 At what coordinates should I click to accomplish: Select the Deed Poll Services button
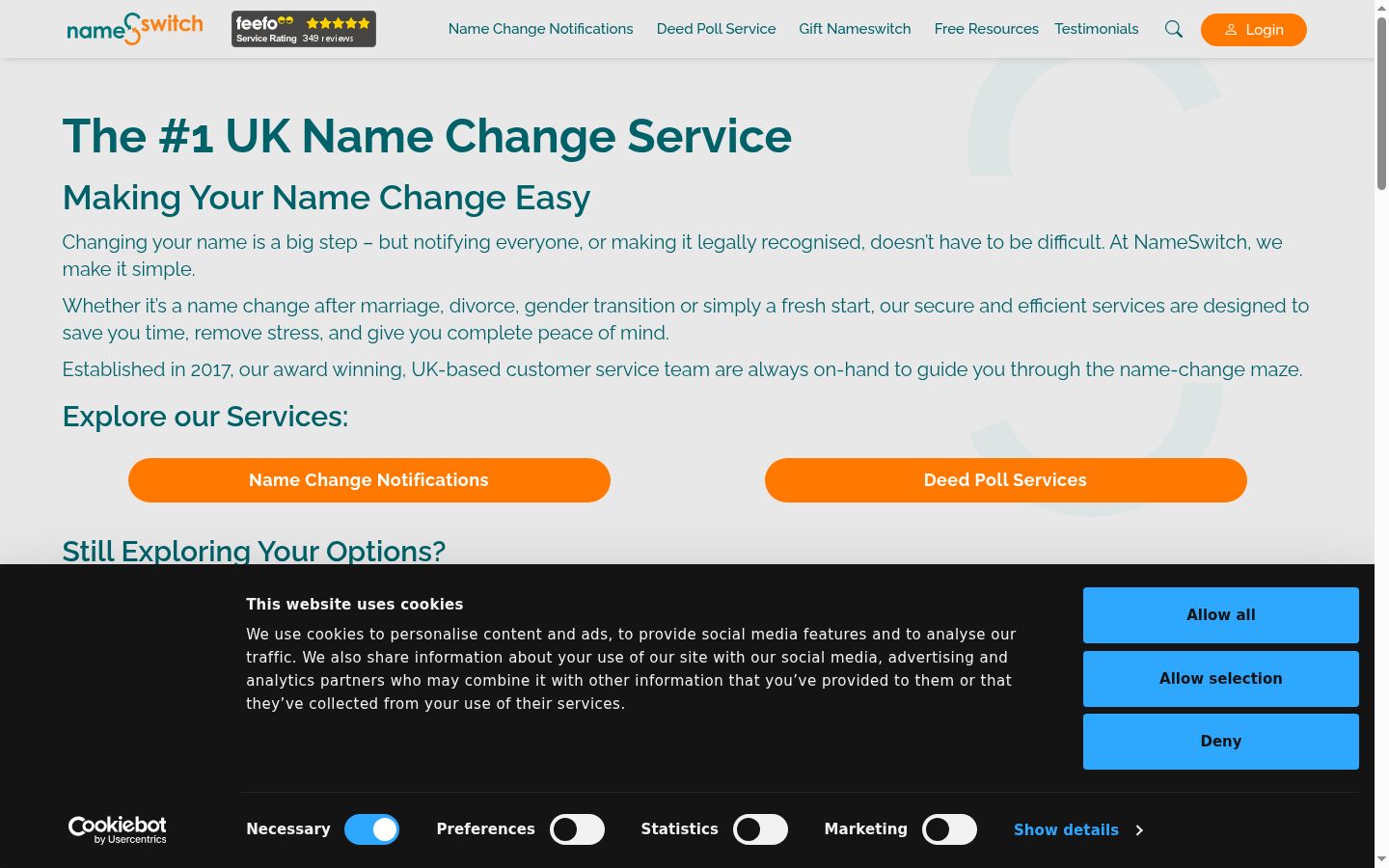[1006, 480]
